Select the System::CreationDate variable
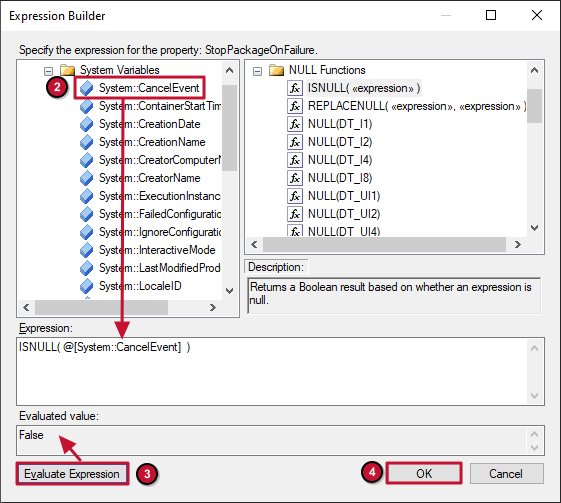 click(x=150, y=124)
